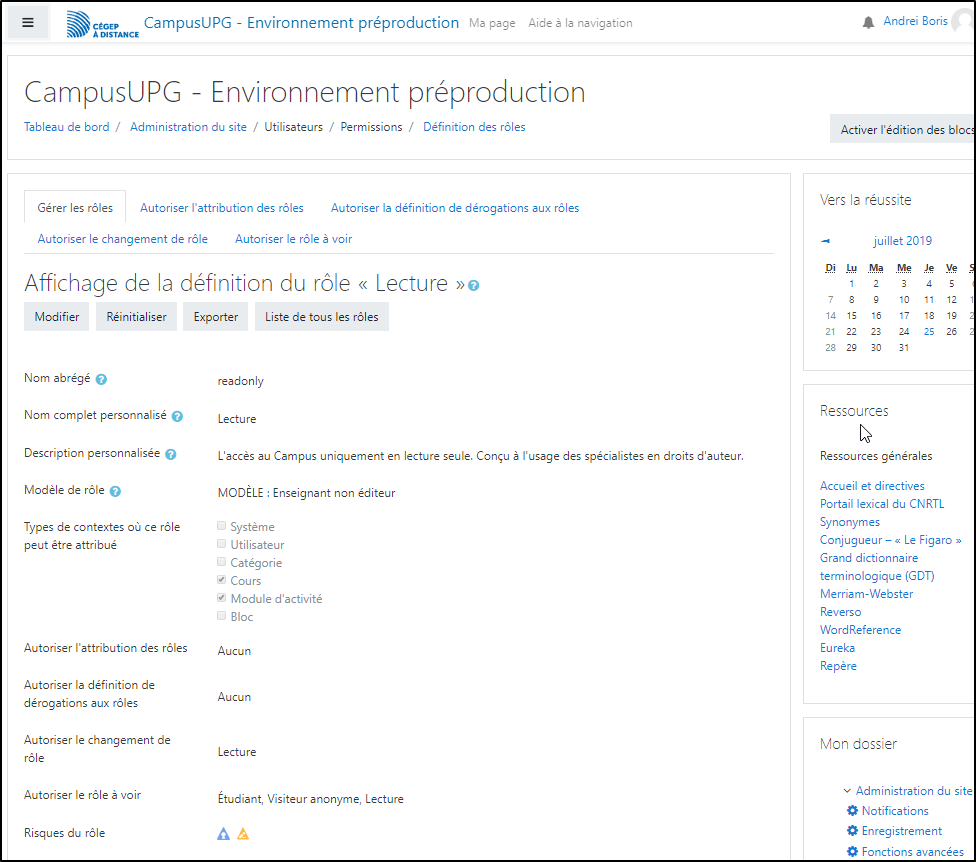Image resolution: width=976 pixels, height=862 pixels.
Task: Open the Aide à la navigation menu
Action: 580,23
